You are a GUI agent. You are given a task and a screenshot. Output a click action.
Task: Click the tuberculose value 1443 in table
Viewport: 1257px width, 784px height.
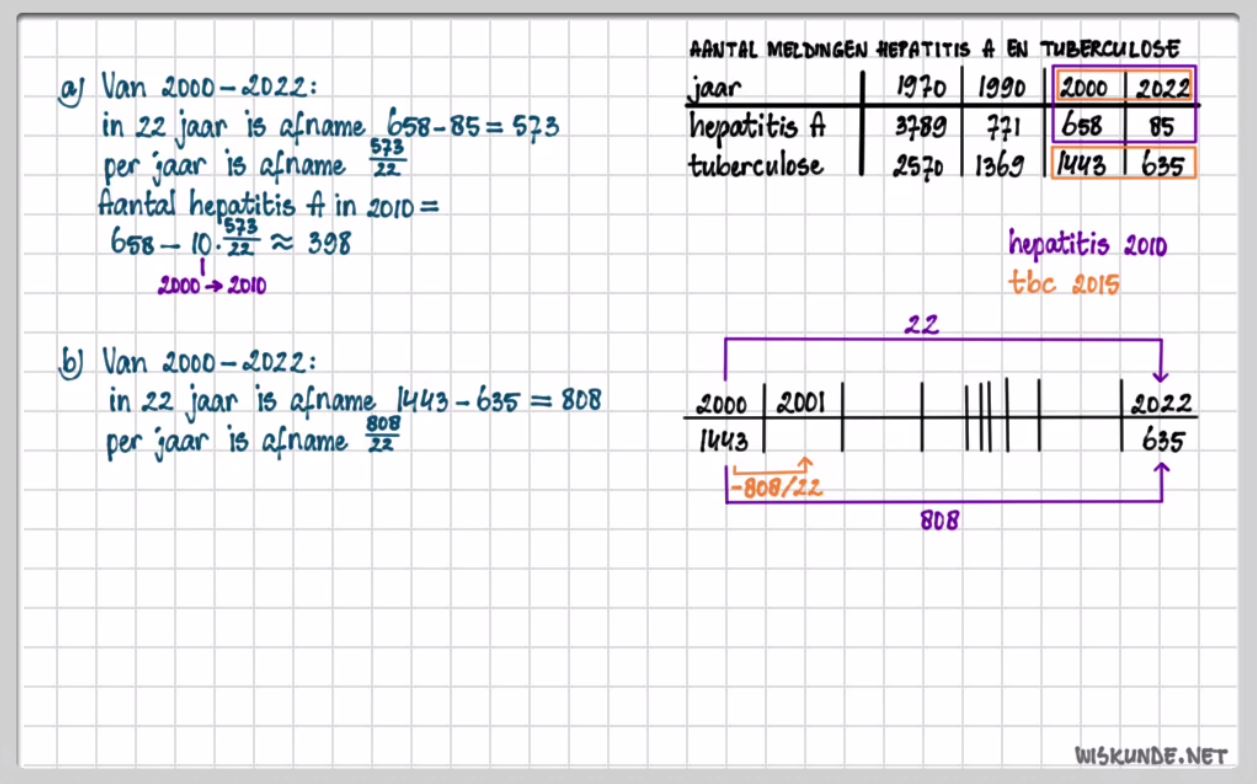click(x=1081, y=165)
